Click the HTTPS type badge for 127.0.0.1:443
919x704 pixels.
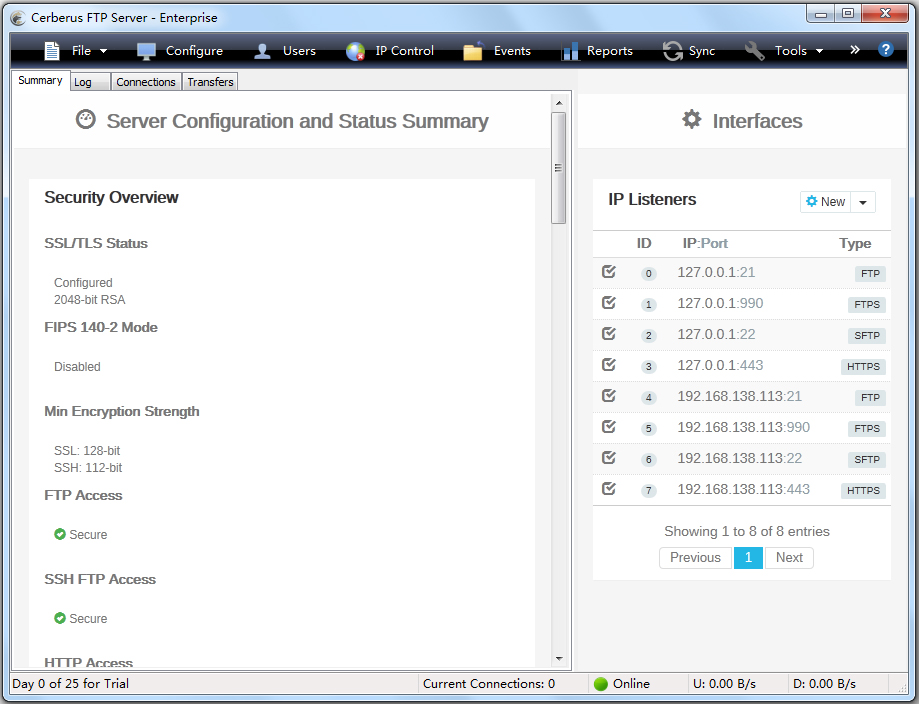pos(863,366)
